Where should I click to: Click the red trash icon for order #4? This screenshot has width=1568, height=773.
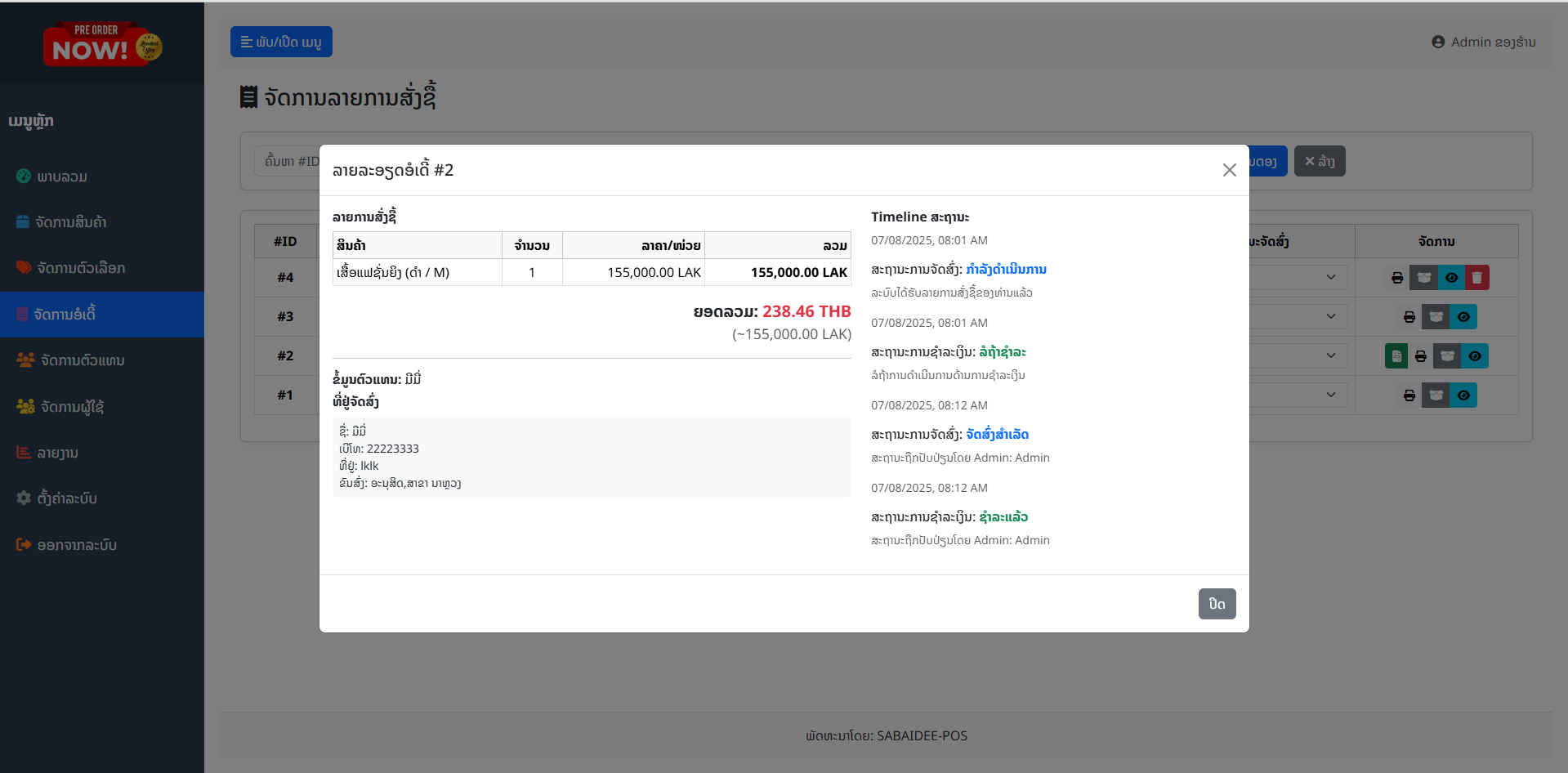tap(1476, 278)
